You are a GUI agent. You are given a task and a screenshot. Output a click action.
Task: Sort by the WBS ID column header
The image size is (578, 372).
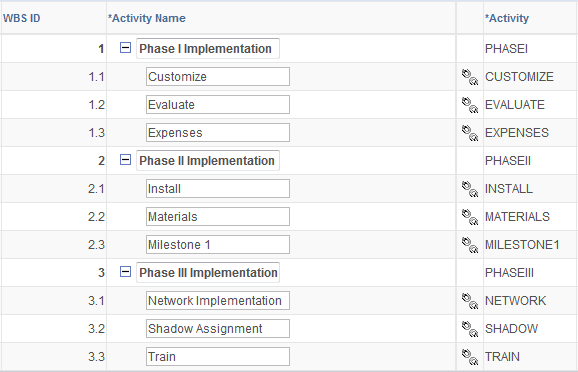tap(21, 18)
